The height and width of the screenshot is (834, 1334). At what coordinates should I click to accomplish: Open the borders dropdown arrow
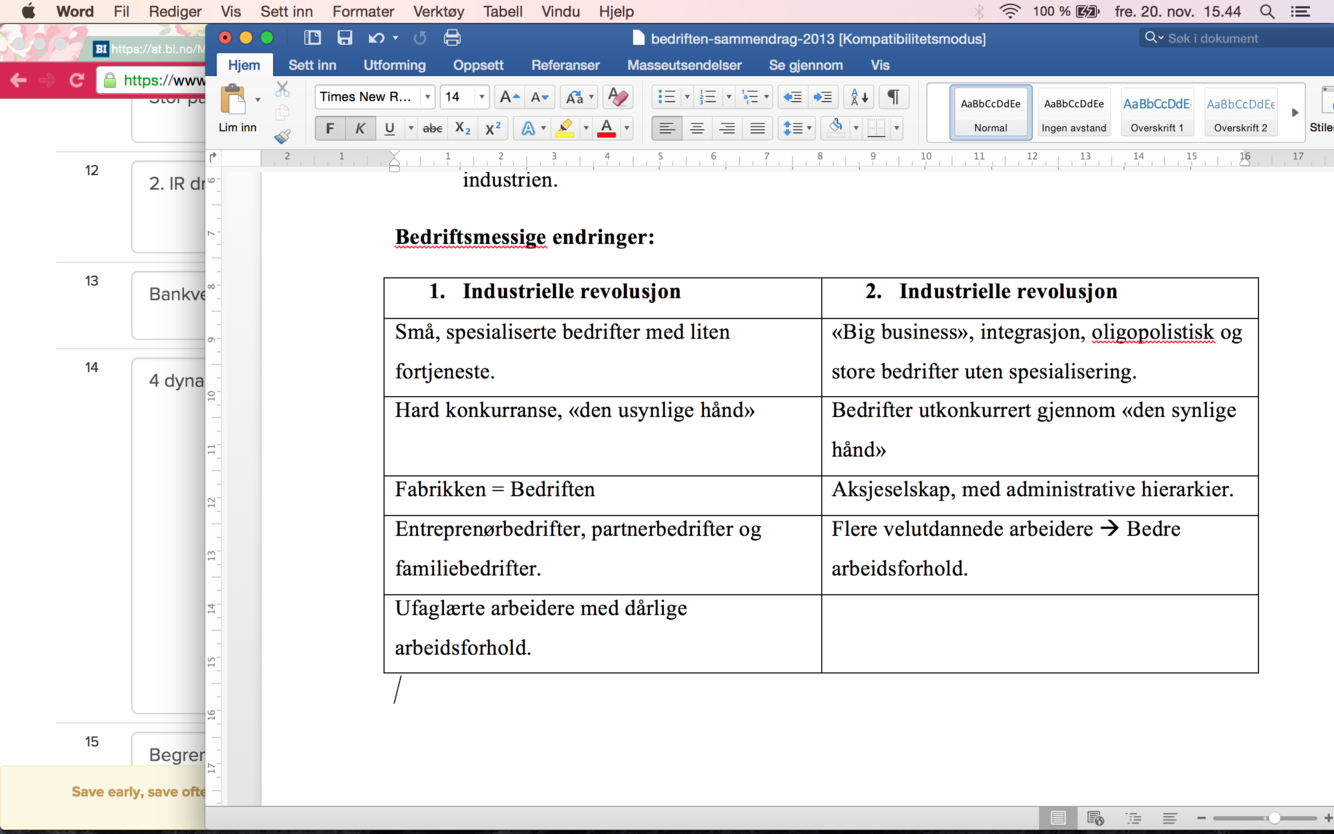click(897, 128)
